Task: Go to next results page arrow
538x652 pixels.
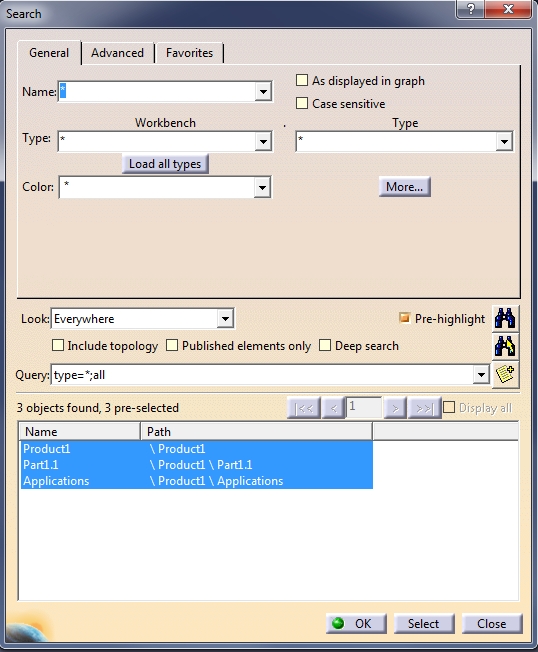Action: click(x=395, y=408)
